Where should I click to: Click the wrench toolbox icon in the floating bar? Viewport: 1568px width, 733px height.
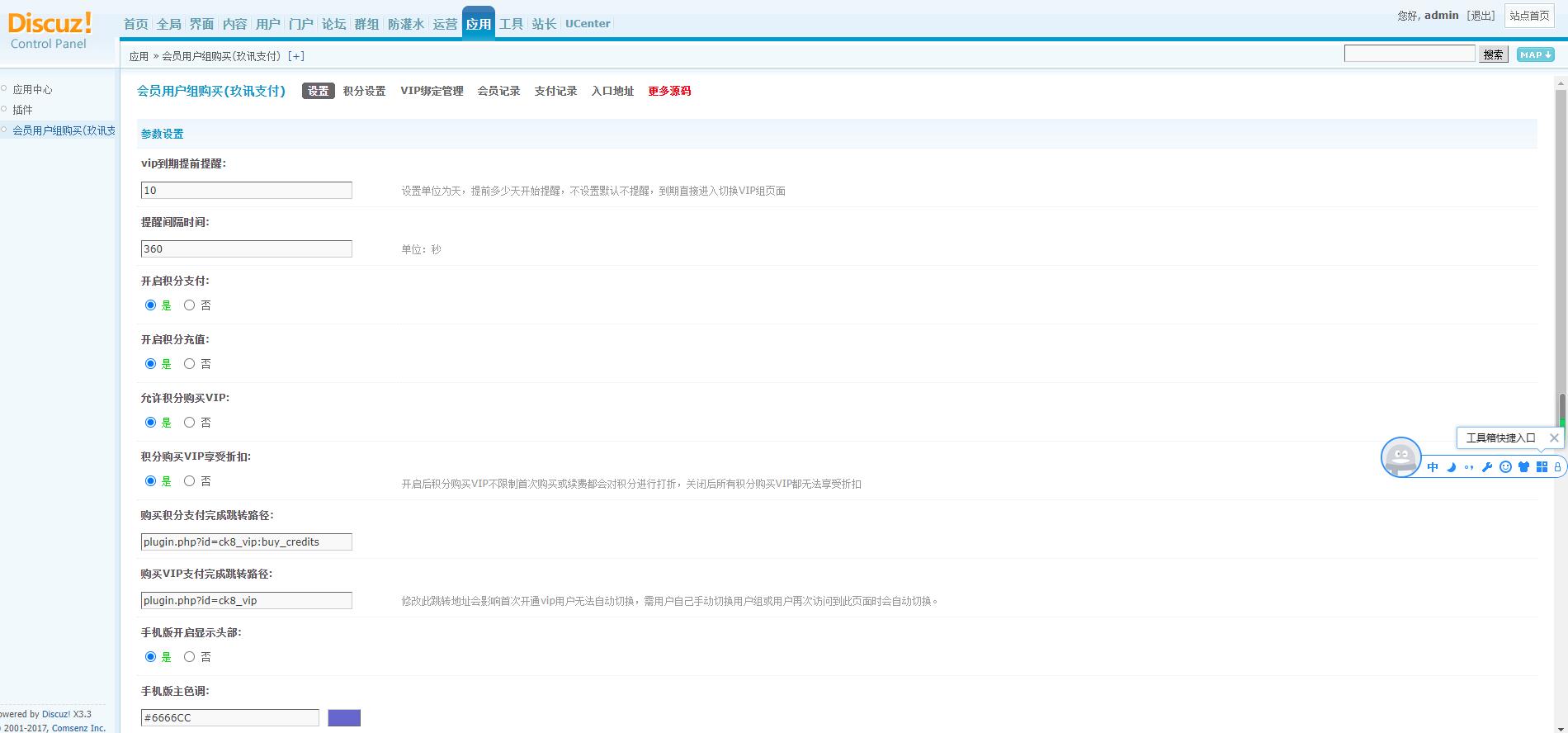click(x=1487, y=467)
